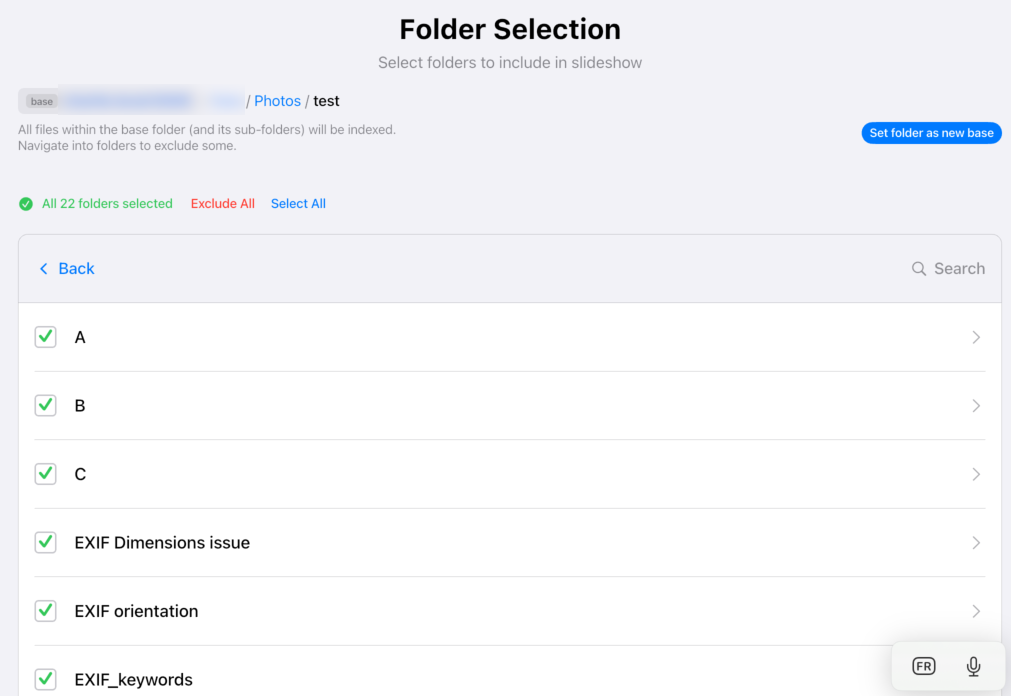Select the test breadcrumb entry
This screenshot has width=1011, height=696.
click(x=326, y=100)
